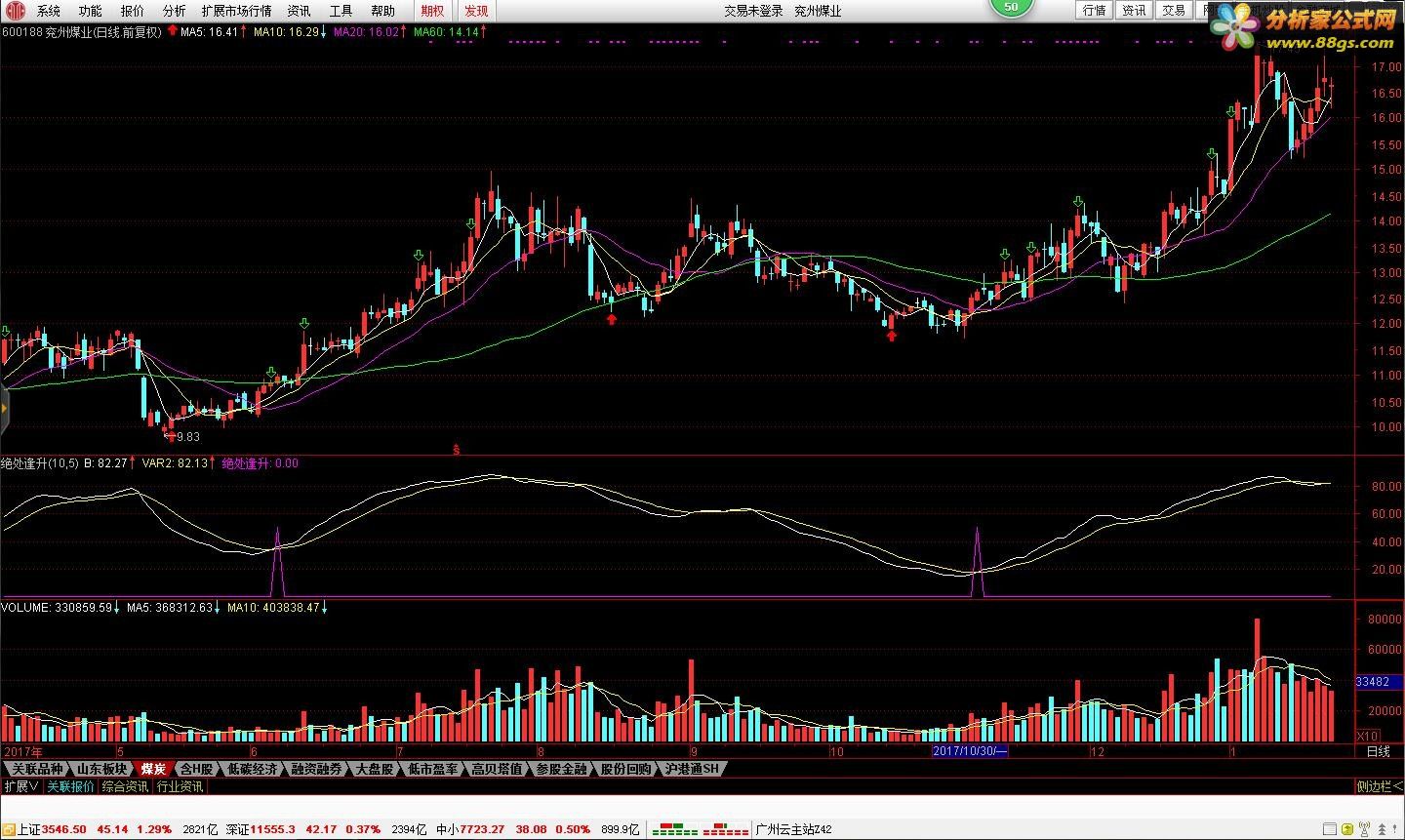The image size is (1405, 840).
Task: Open the 分析 menu
Action: [x=174, y=11]
